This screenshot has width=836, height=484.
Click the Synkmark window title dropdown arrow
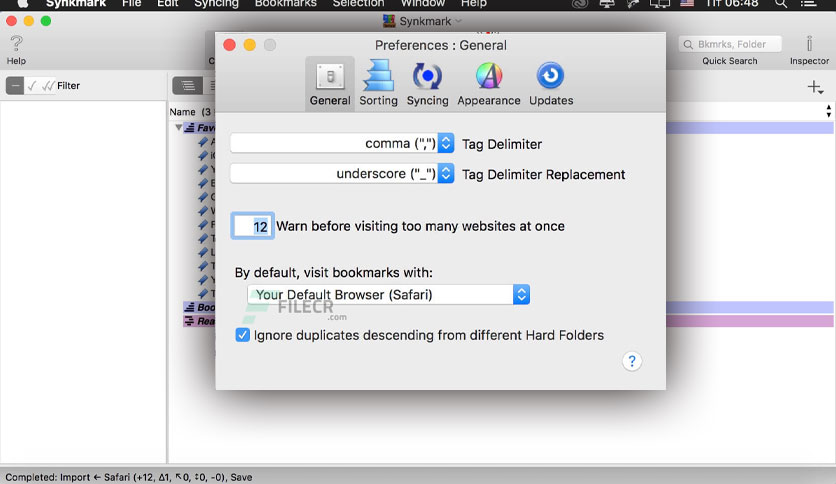[459, 21]
